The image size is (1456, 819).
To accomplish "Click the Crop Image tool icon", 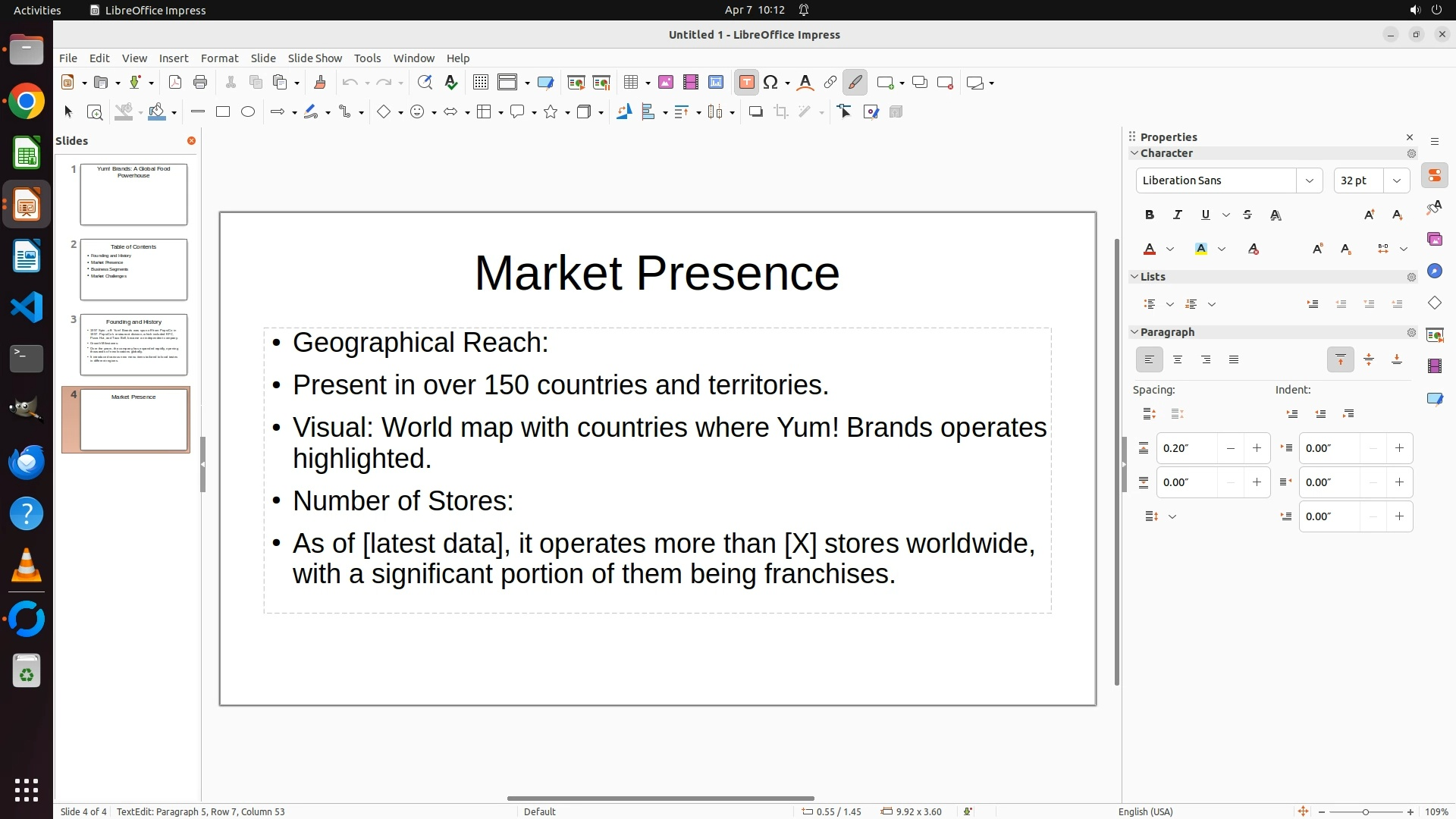I will point(781,112).
